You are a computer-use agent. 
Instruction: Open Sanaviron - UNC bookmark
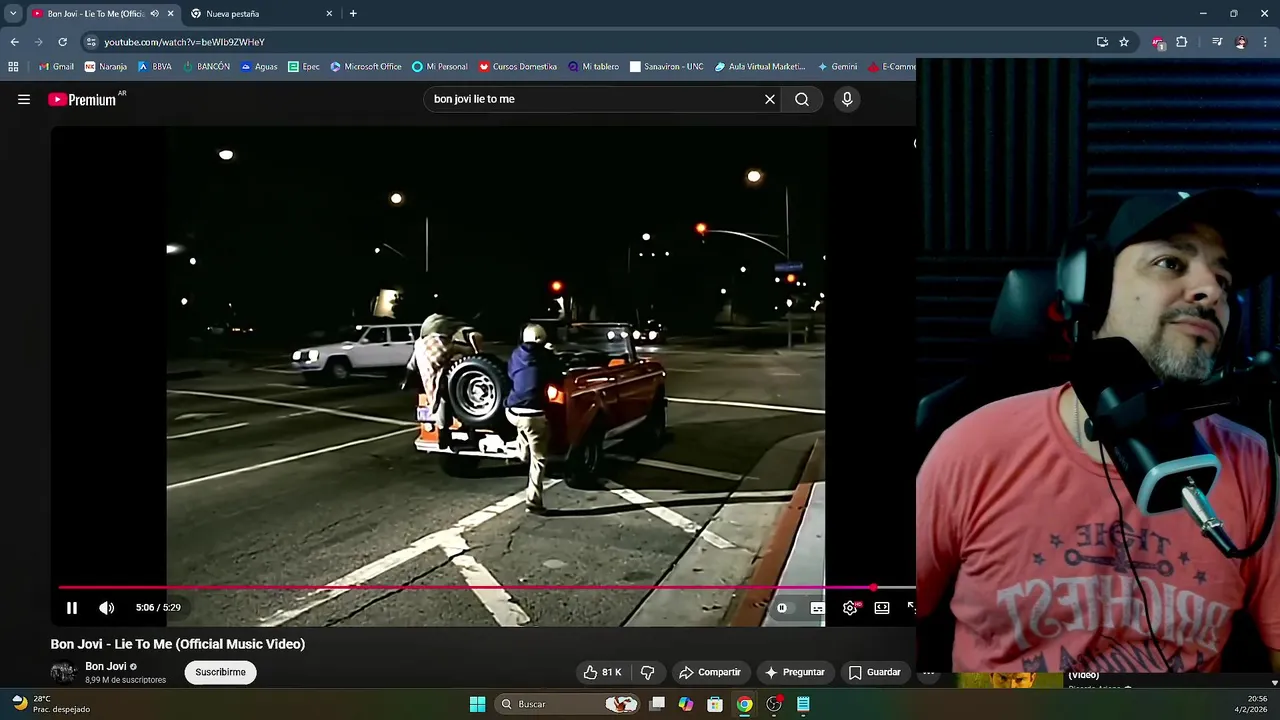tap(667, 67)
